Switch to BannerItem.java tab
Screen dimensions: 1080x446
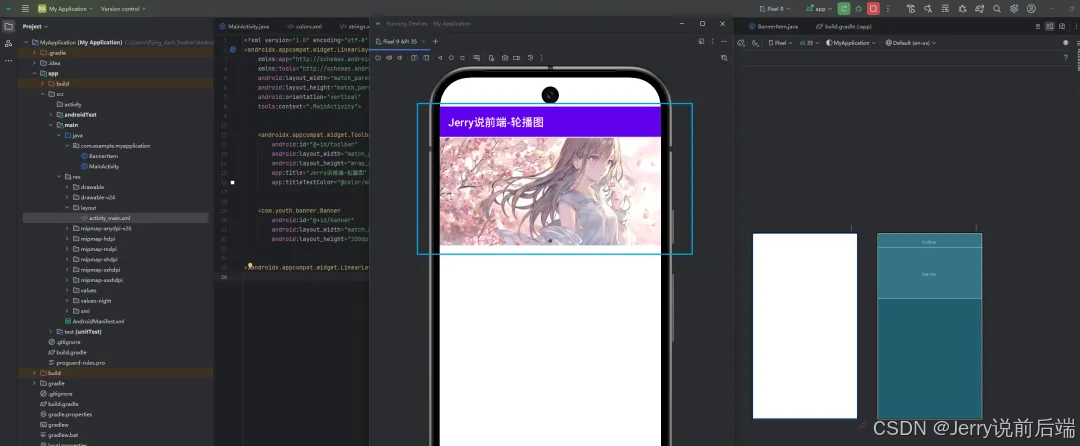773,26
